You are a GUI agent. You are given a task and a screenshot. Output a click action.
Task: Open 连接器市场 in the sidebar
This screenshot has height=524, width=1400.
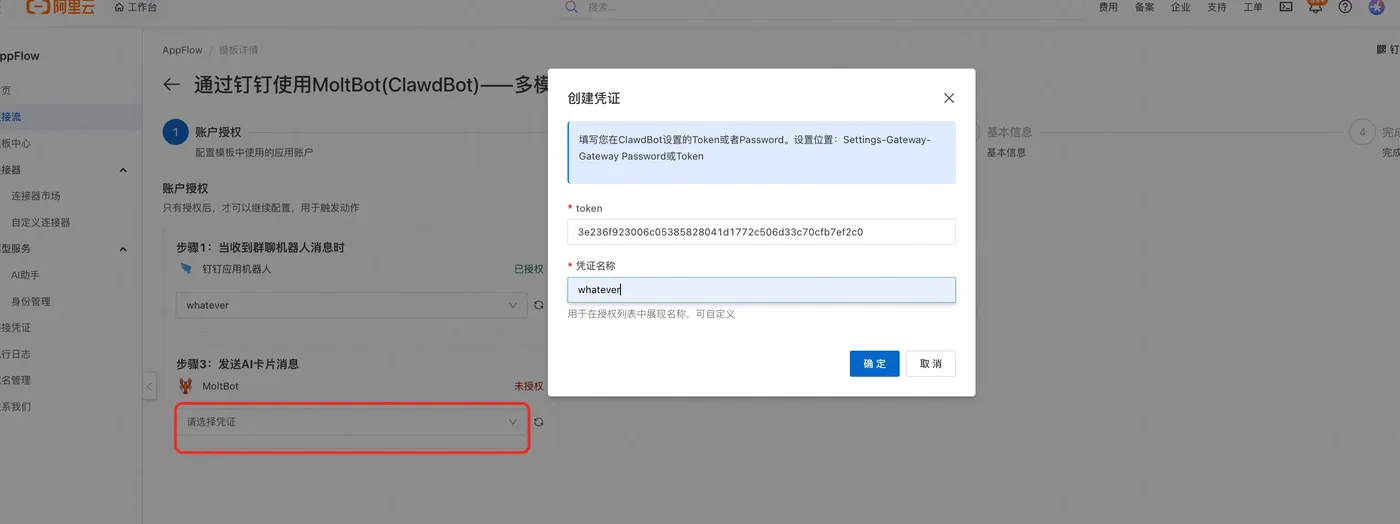point(36,196)
